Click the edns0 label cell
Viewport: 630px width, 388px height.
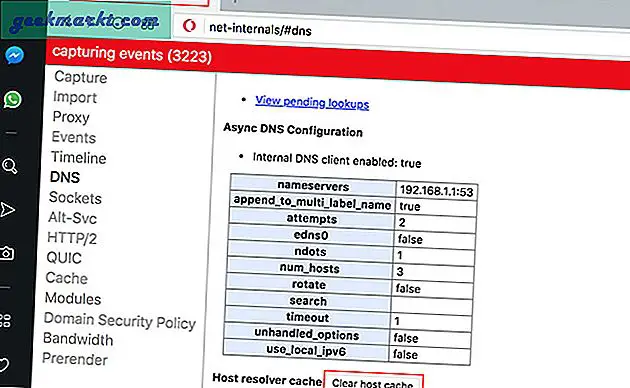click(311, 235)
